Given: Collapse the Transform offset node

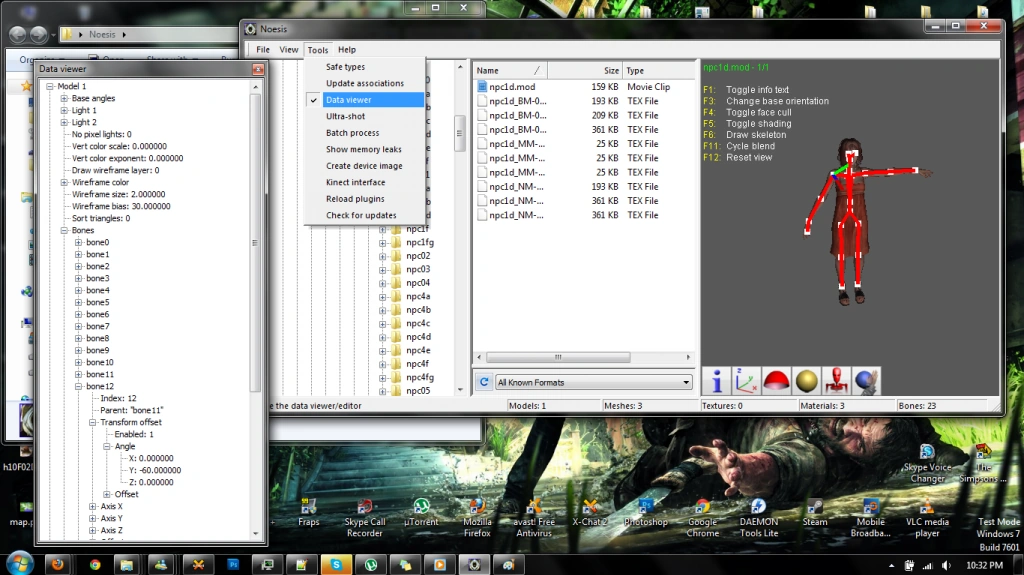Looking at the screenshot, I should [93, 422].
